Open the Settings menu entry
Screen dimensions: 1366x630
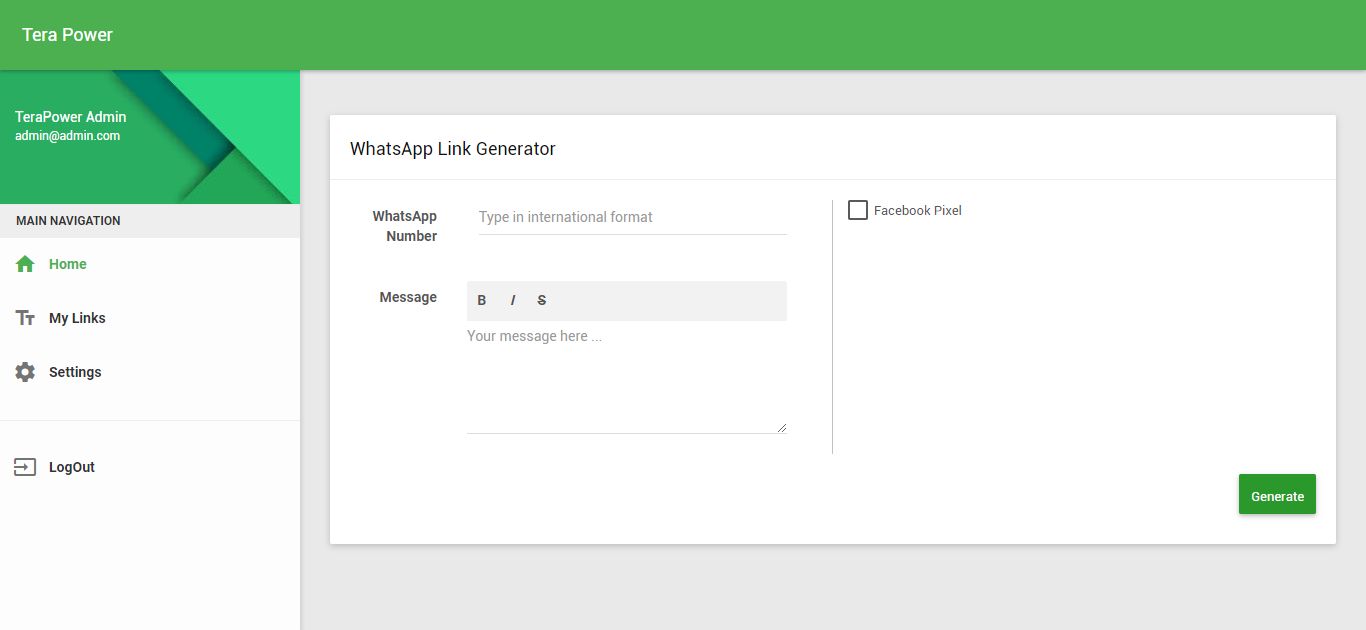[x=75, y=372]
